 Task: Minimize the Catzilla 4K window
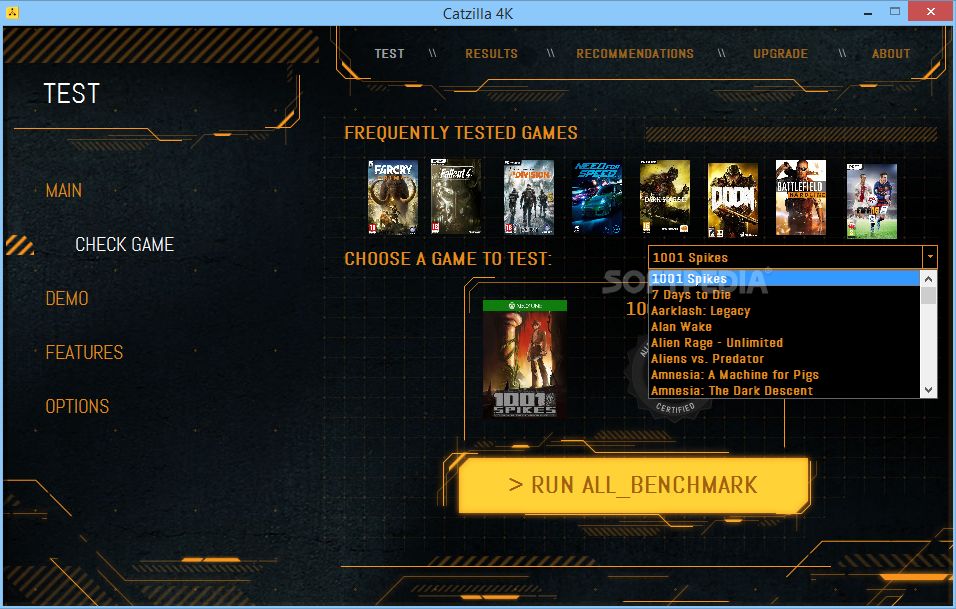[867, 12]
